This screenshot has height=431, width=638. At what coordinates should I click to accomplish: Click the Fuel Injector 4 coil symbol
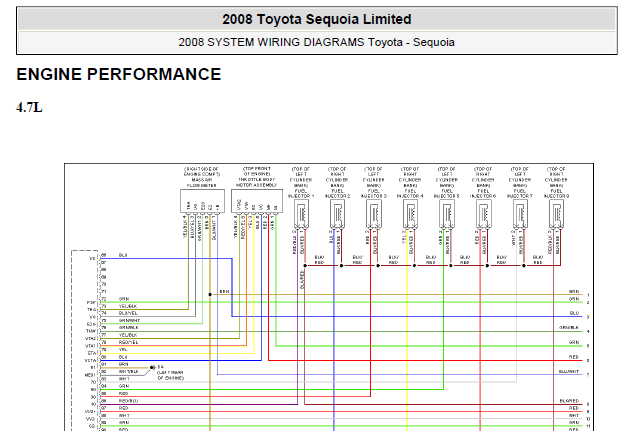pos(411,214)
